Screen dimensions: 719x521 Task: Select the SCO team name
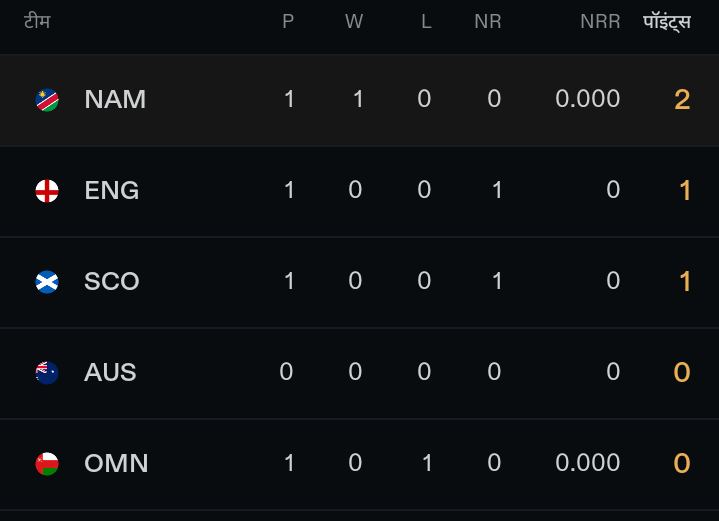click(x=112, y=281)
